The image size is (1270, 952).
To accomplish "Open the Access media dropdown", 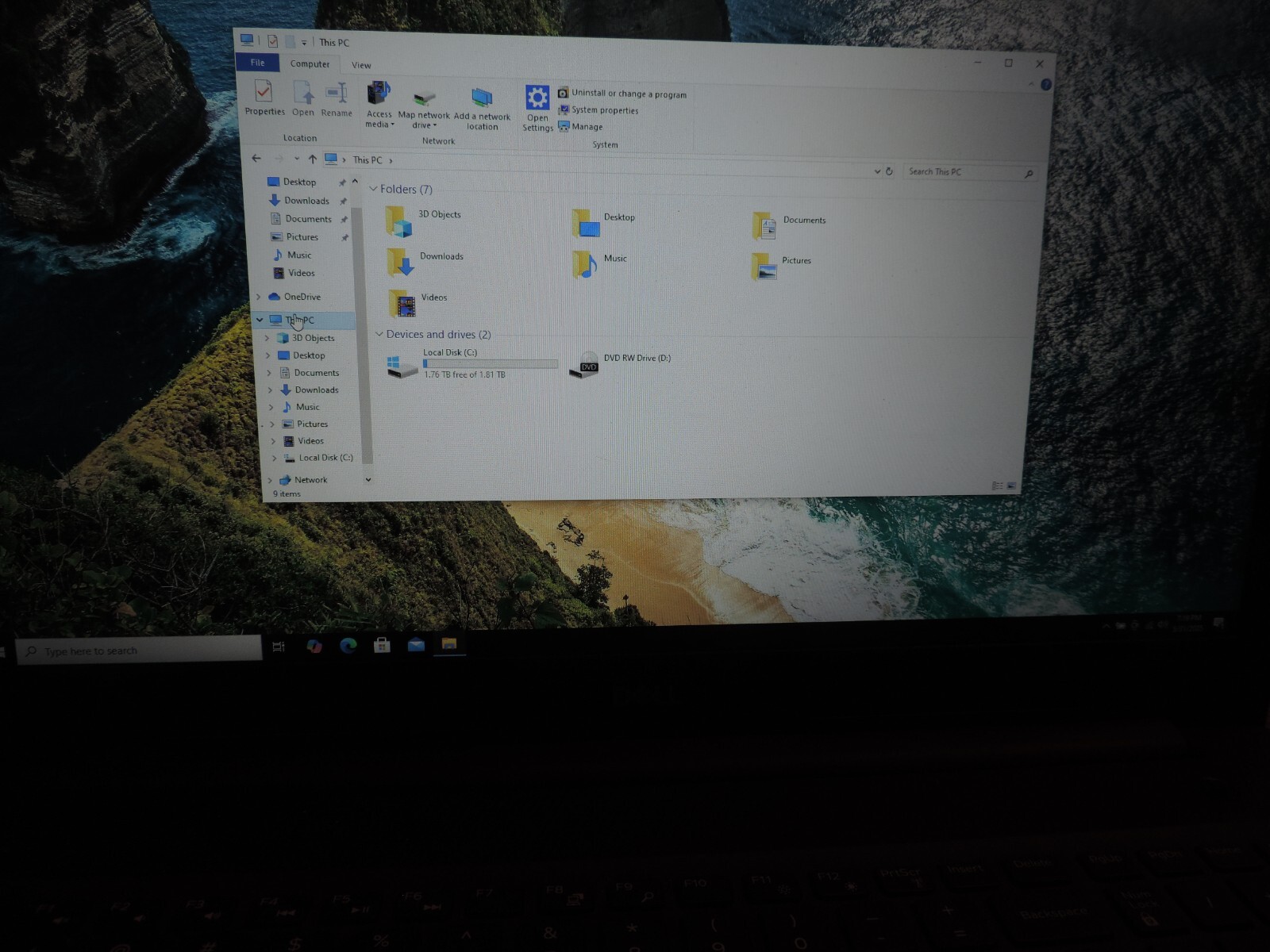I will pos(379,105).
